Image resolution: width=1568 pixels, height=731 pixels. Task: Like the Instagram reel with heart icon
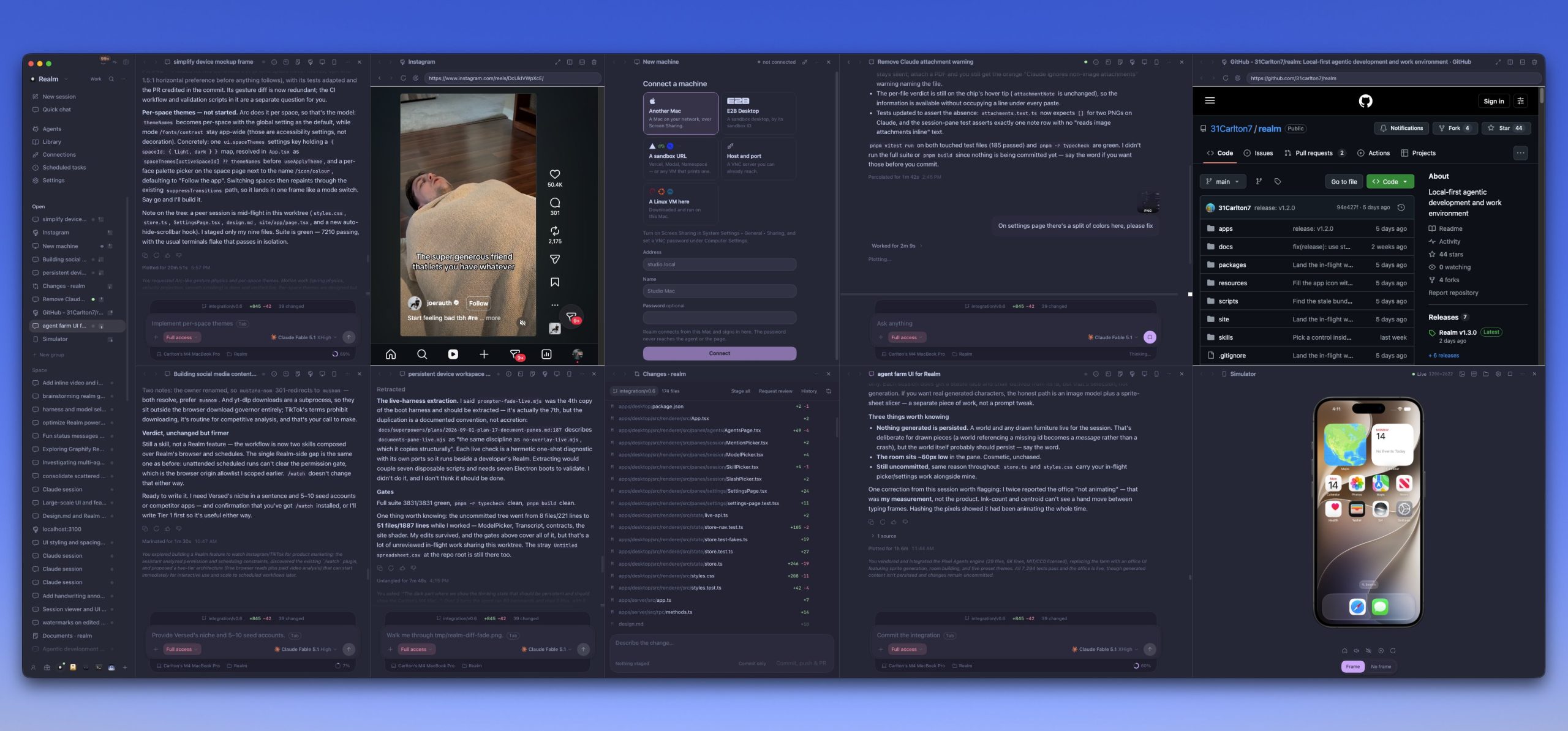pos(554,174)
